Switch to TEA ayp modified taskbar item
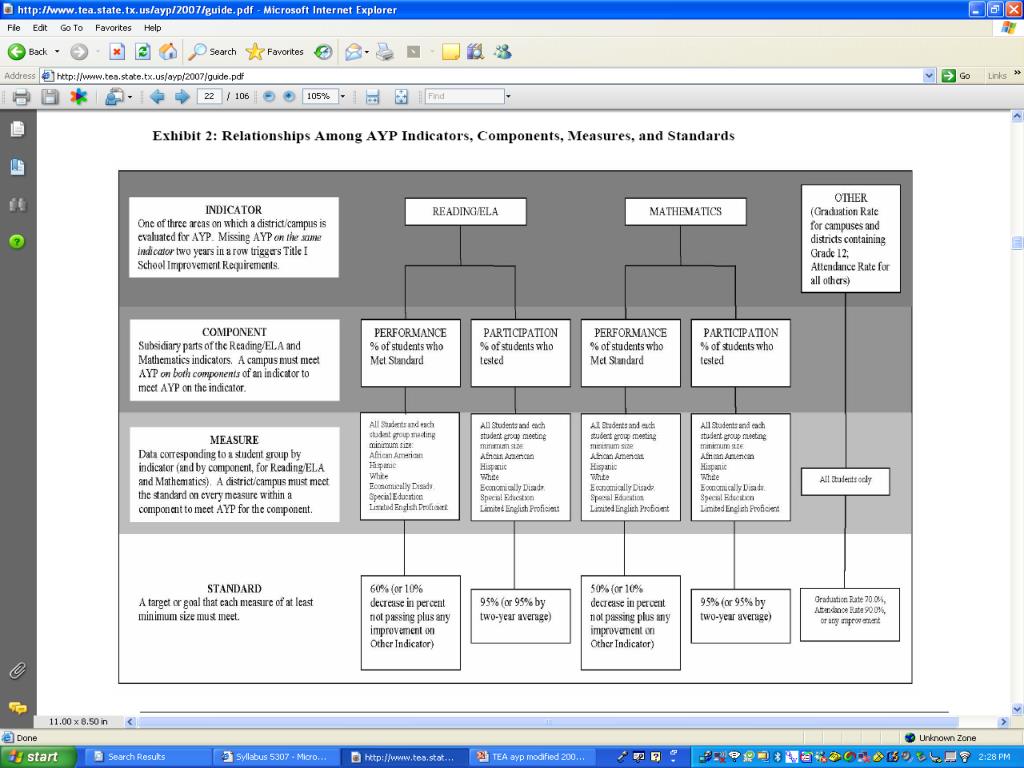Image resolution: width=1024 pixels, height=768 pixels. pos(532,757)
